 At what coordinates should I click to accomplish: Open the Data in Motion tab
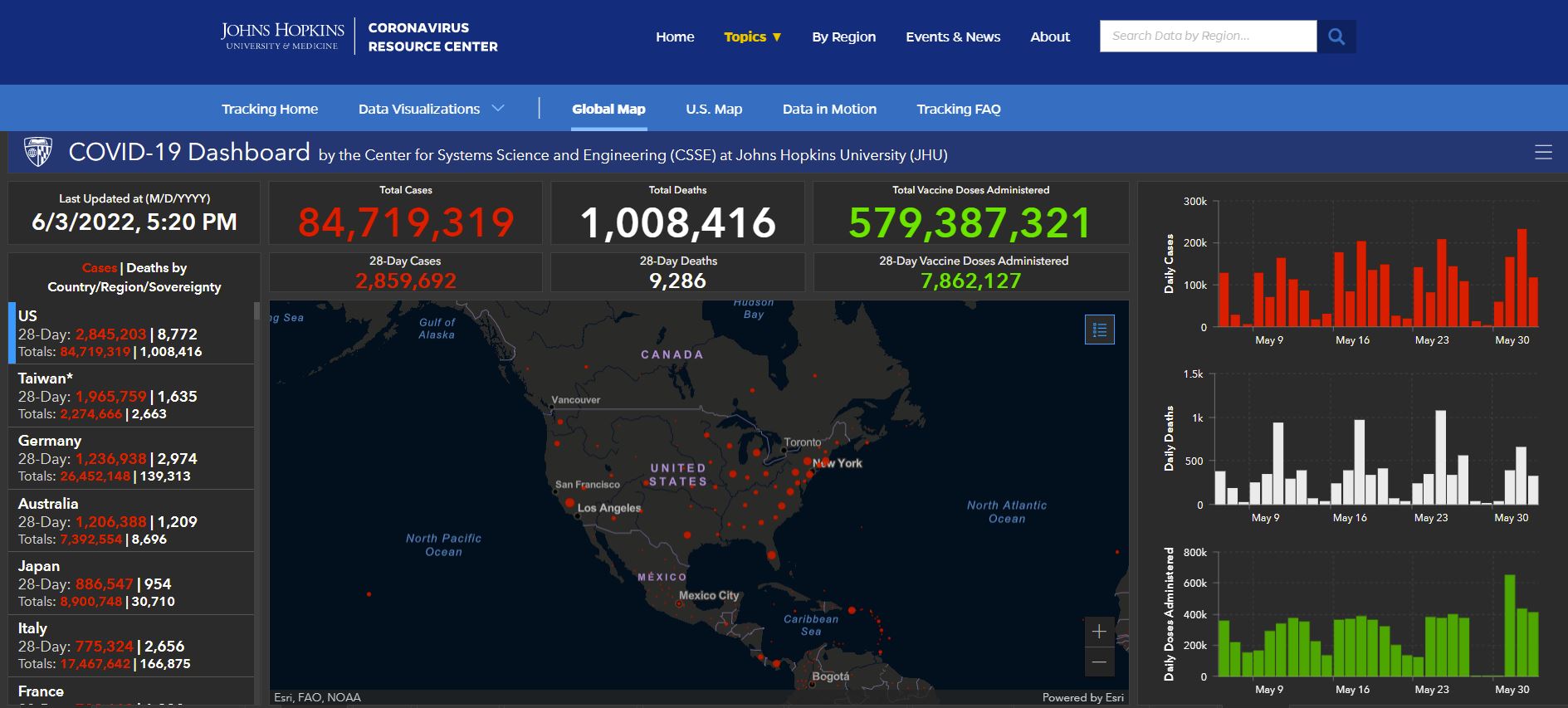point(829,109)
